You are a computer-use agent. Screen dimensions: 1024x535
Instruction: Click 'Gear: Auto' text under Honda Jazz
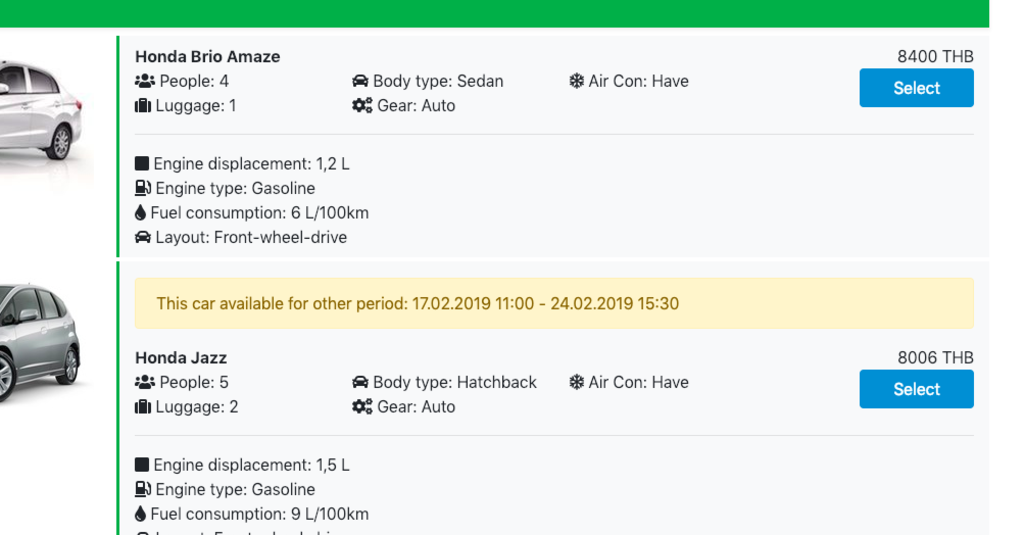[416, 406]
